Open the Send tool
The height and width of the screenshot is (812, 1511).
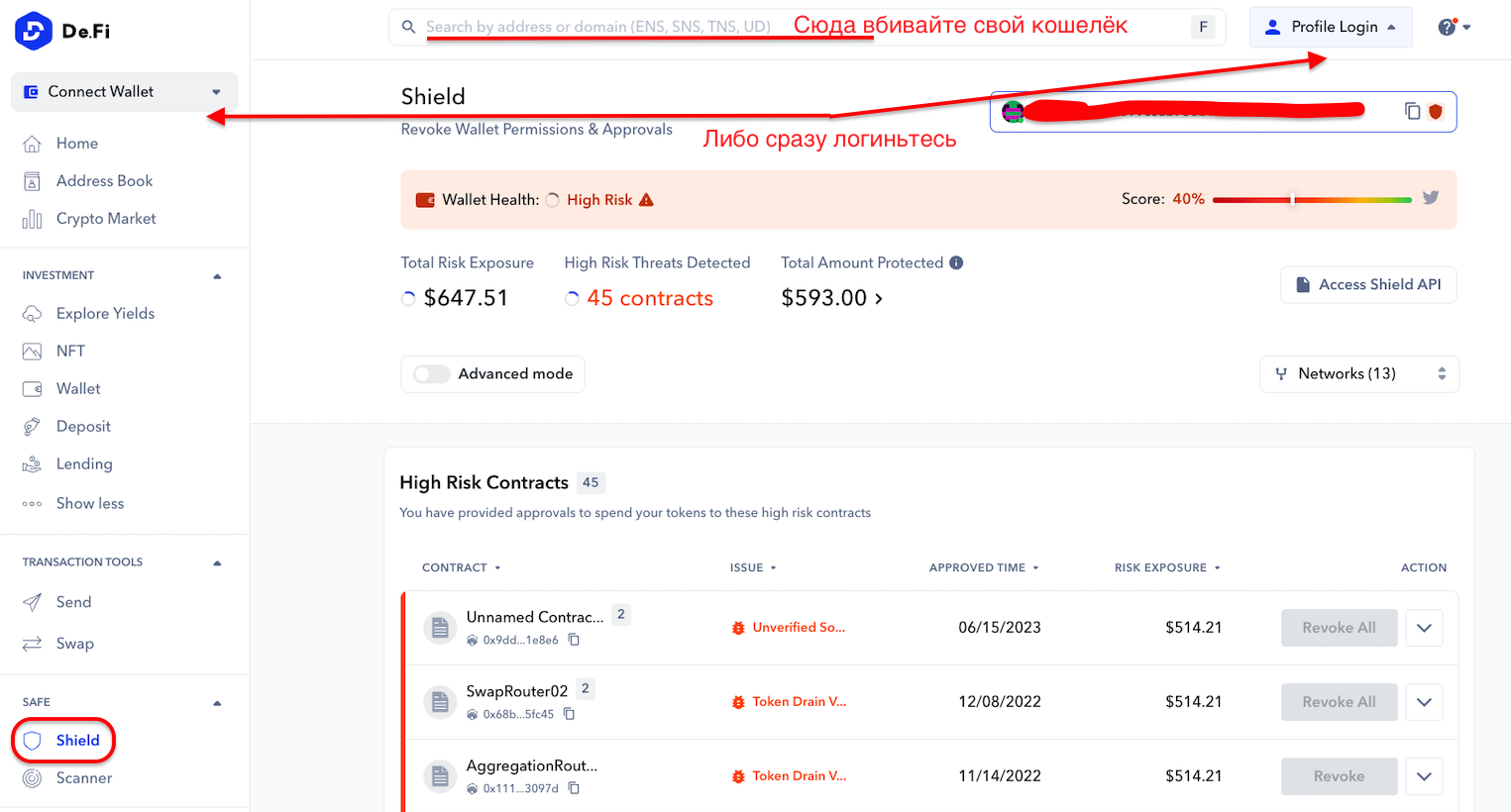click(x=73, y=602)
